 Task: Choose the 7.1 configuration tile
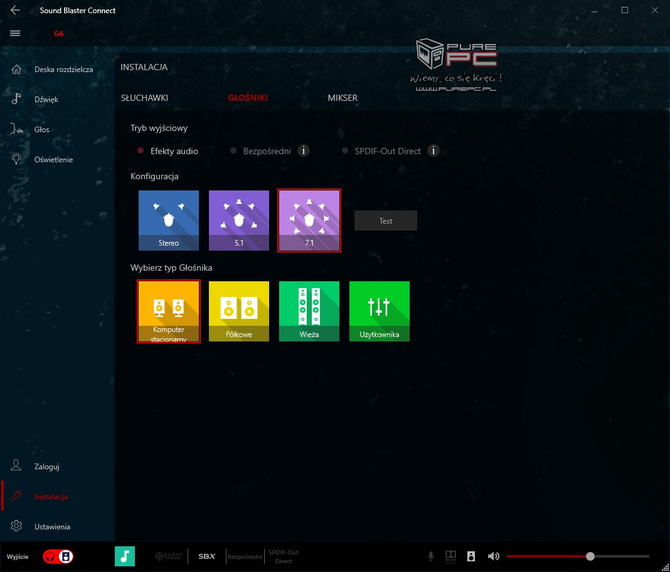[x=309, y=220]
